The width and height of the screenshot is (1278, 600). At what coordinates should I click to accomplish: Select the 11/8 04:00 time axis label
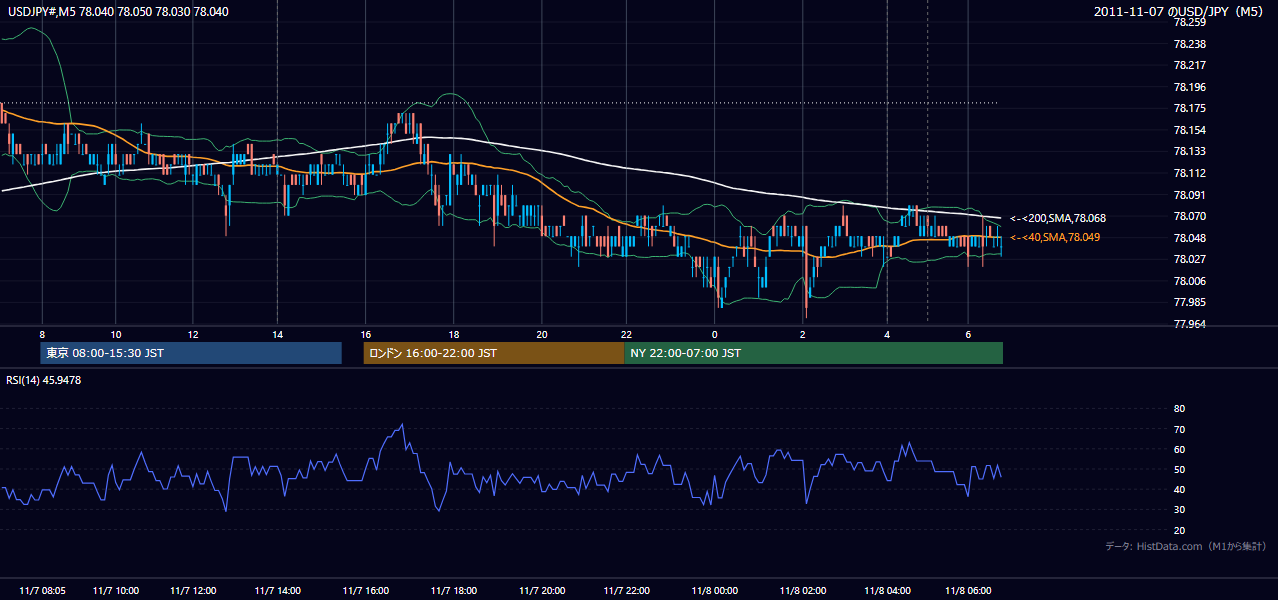[x=888, y=590]
